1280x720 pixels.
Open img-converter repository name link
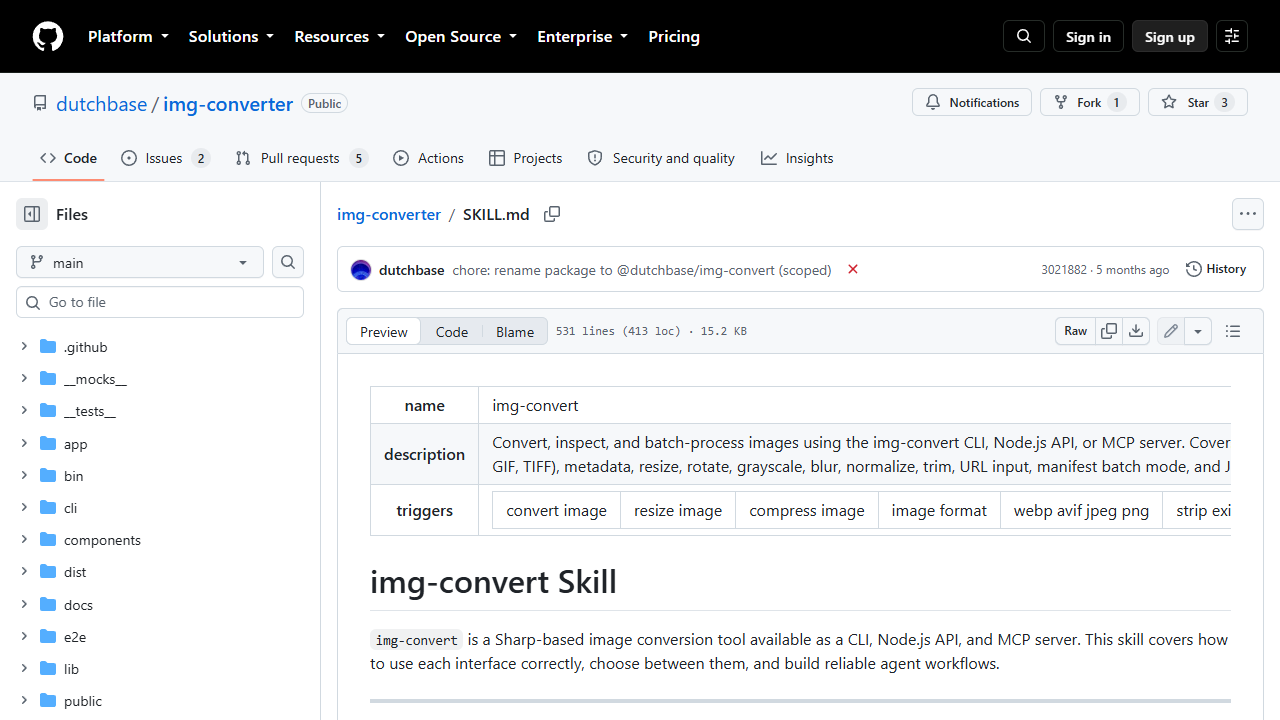tap(228, 103)
